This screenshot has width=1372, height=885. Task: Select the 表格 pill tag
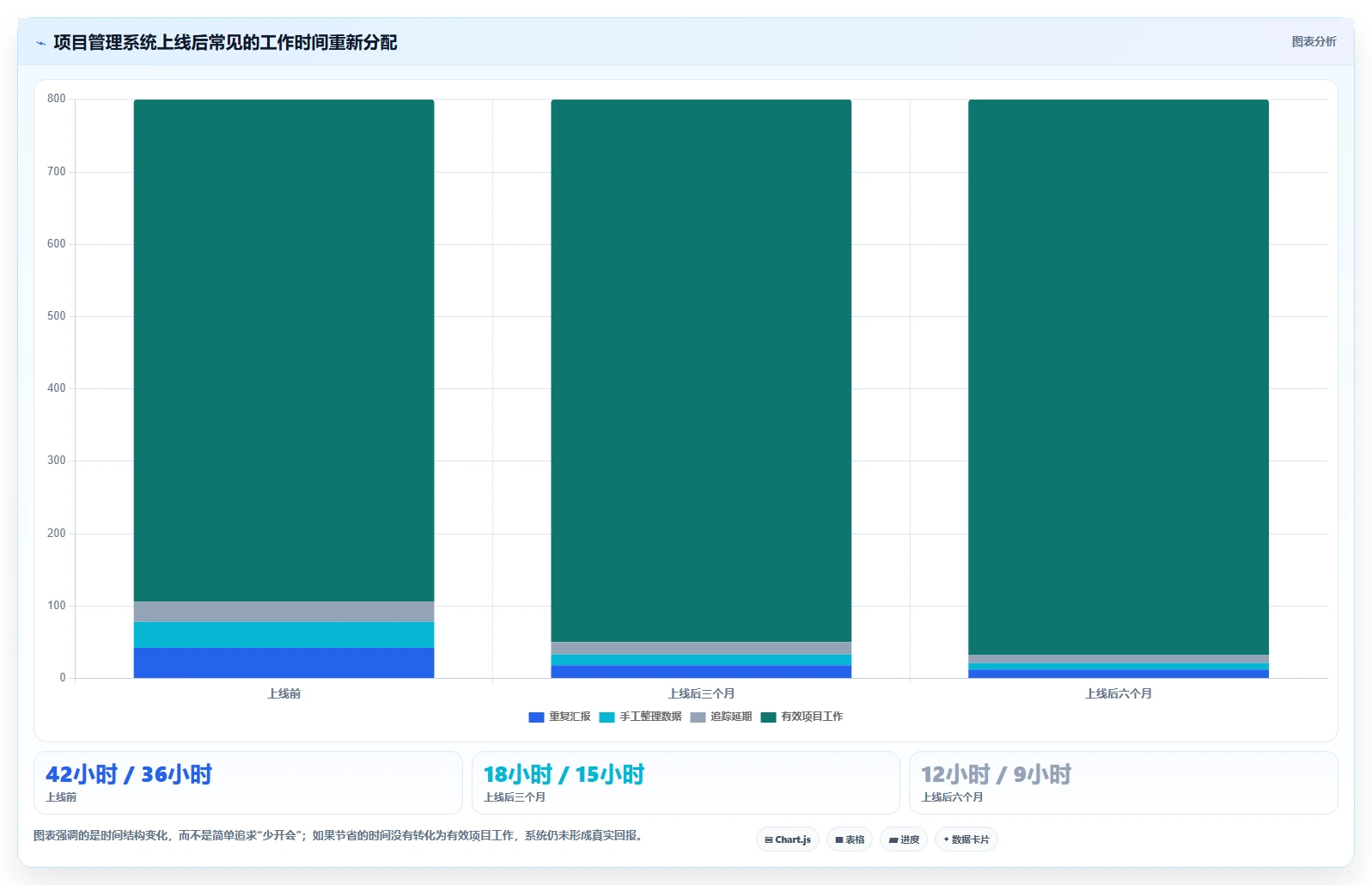point(850,839)
